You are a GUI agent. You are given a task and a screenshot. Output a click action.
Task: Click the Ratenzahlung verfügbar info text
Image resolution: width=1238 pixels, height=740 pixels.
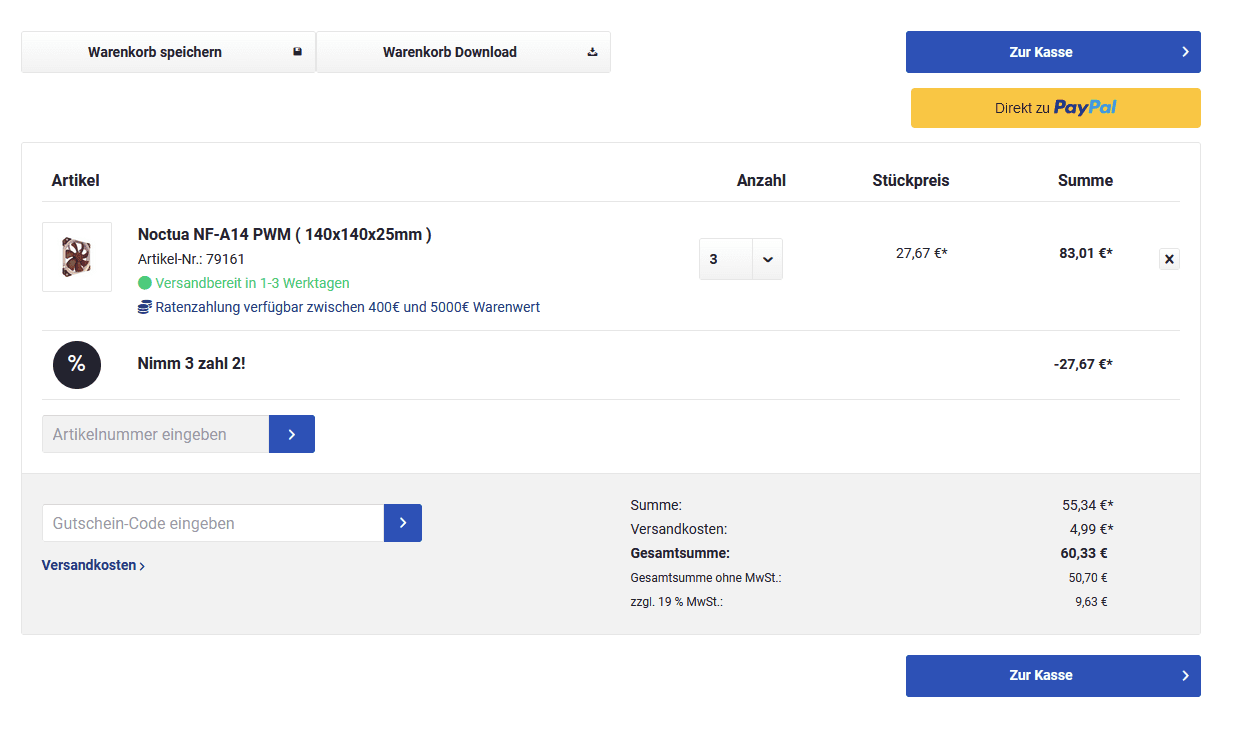pyautogui.click(x=347, y=307)
